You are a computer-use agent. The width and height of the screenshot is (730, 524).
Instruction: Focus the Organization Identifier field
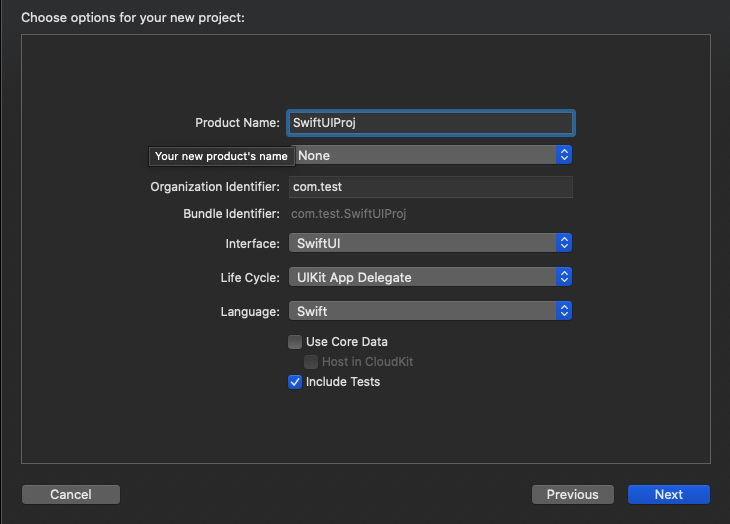(x=430, y=187)
